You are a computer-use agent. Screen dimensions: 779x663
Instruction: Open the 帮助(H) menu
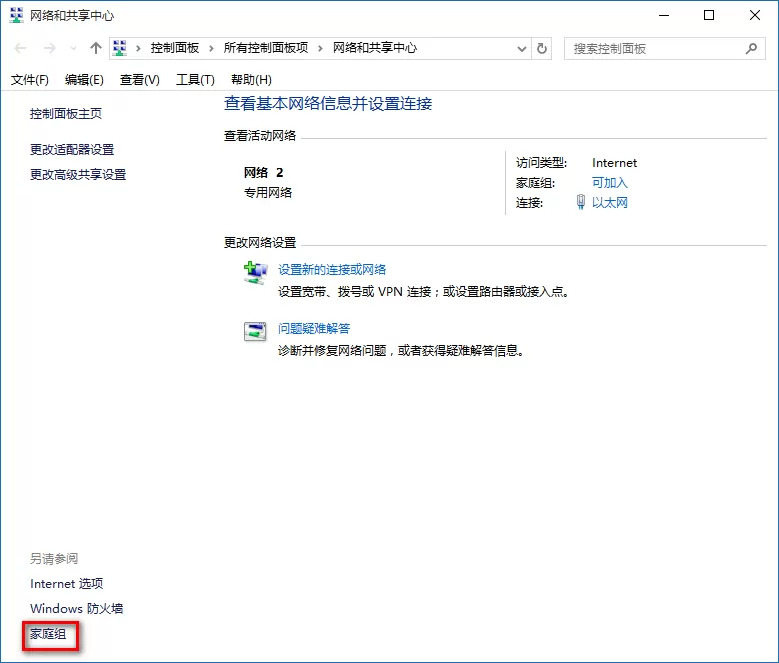coord(251,80)
